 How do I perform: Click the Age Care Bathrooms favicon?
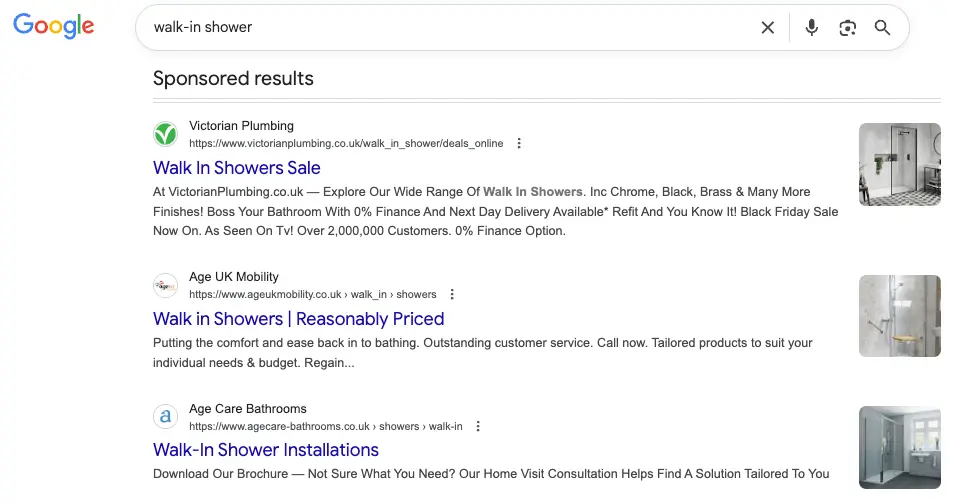(166, 417)
